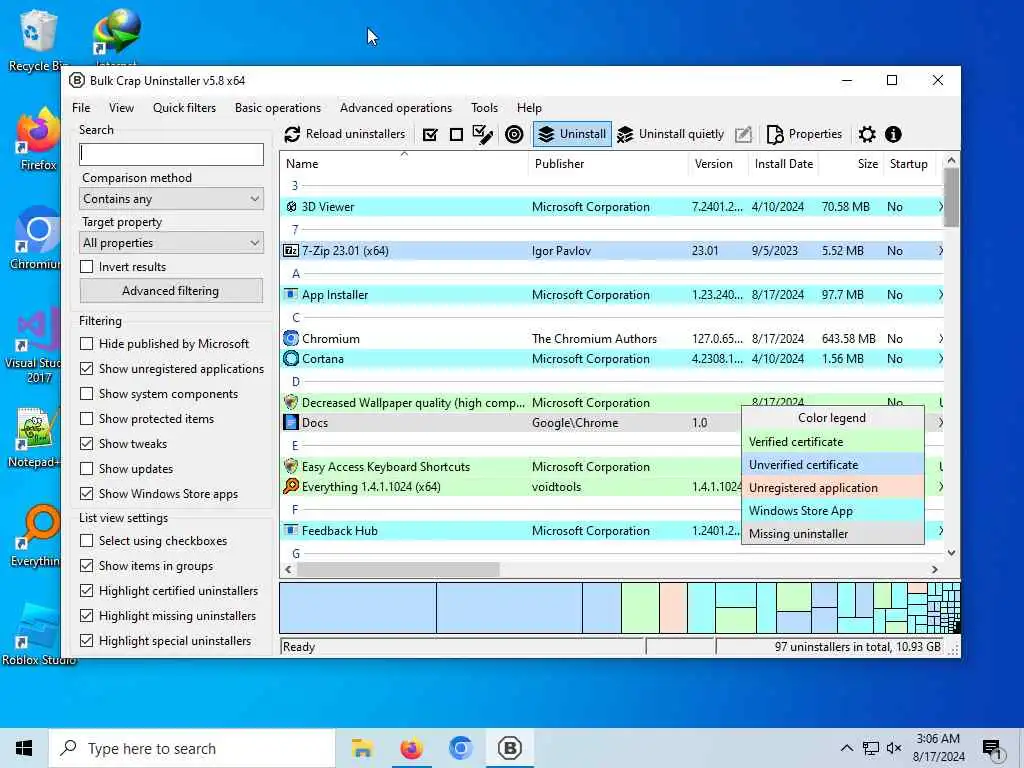Click the Notepad++ desktop shortcut

click(x=35, y=437)
